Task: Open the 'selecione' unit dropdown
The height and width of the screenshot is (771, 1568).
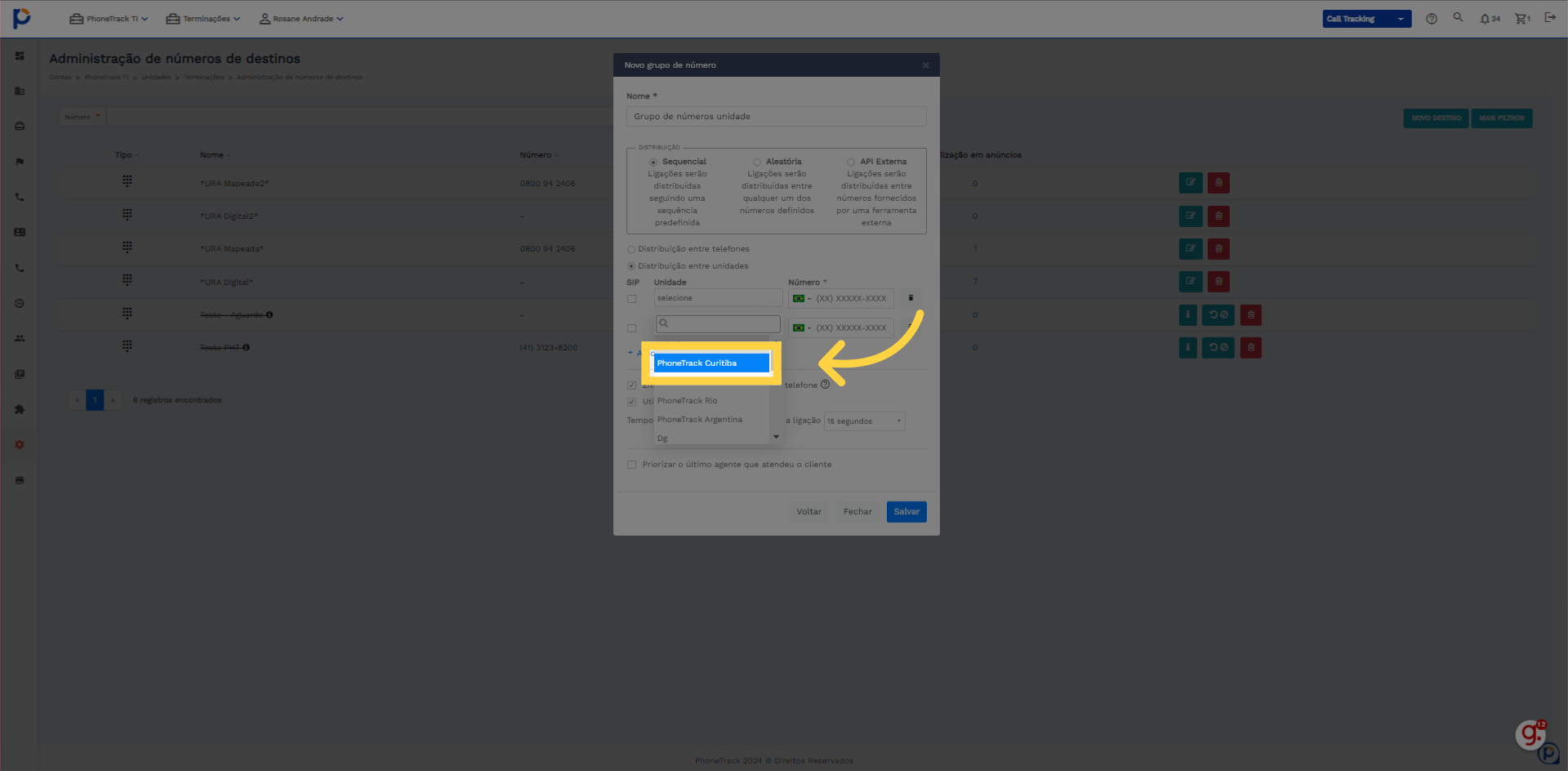Action: click(x=718, y=298)
